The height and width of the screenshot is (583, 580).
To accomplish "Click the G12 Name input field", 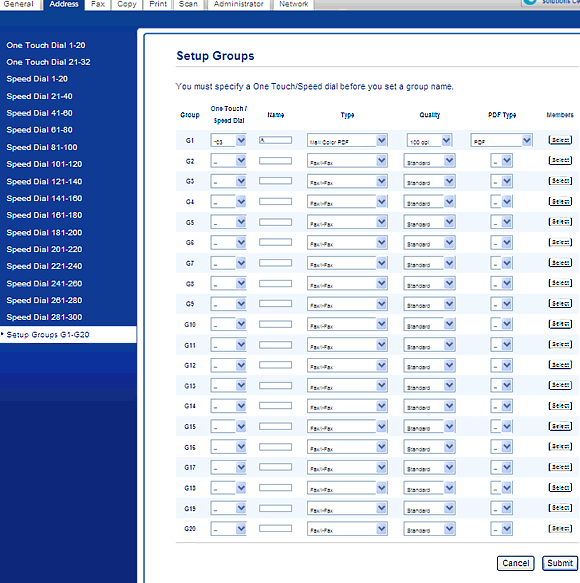I will click(276, 365).
